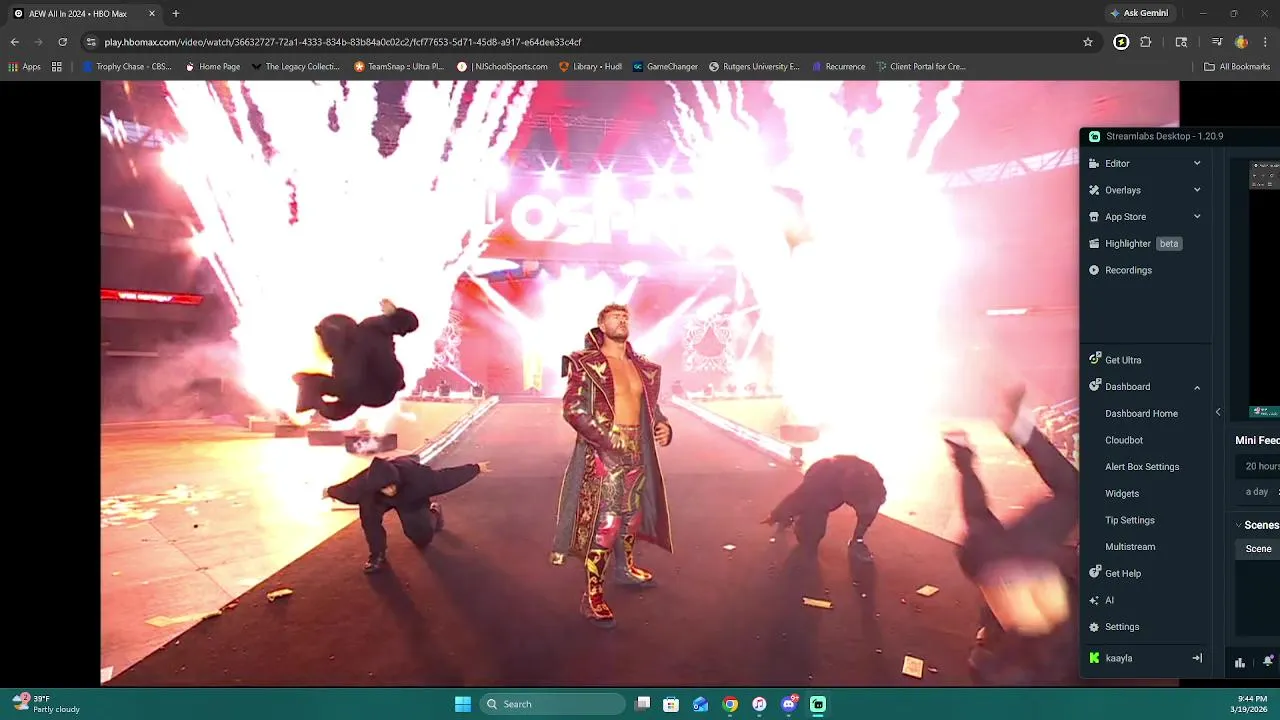Open Dashboard Home
Image resolution: width=1280 pixels, height=720 pixels.
point(1141,413)
